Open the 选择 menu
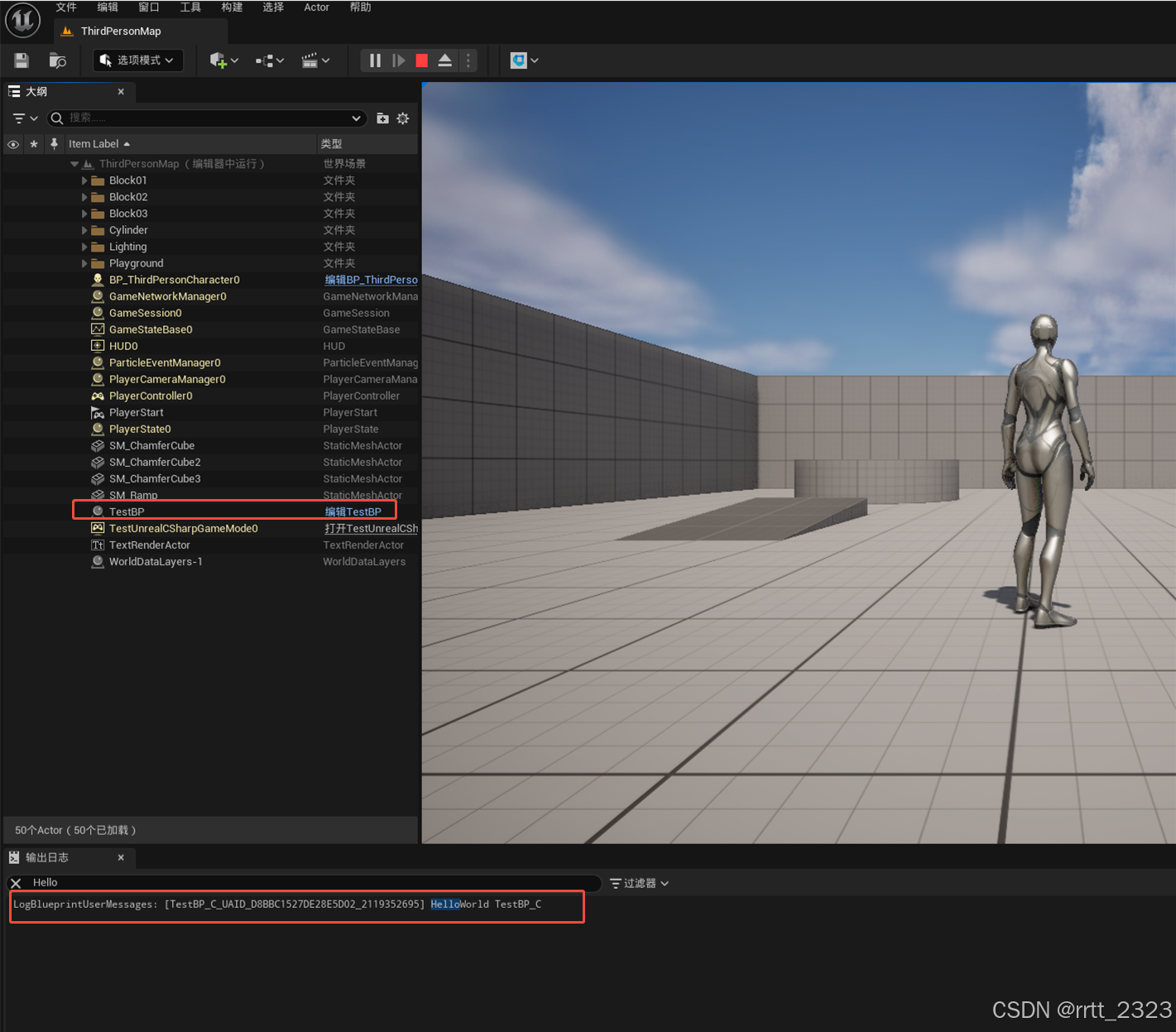This screenshot has height=1032, width=1176. click(x=273, y=7)
